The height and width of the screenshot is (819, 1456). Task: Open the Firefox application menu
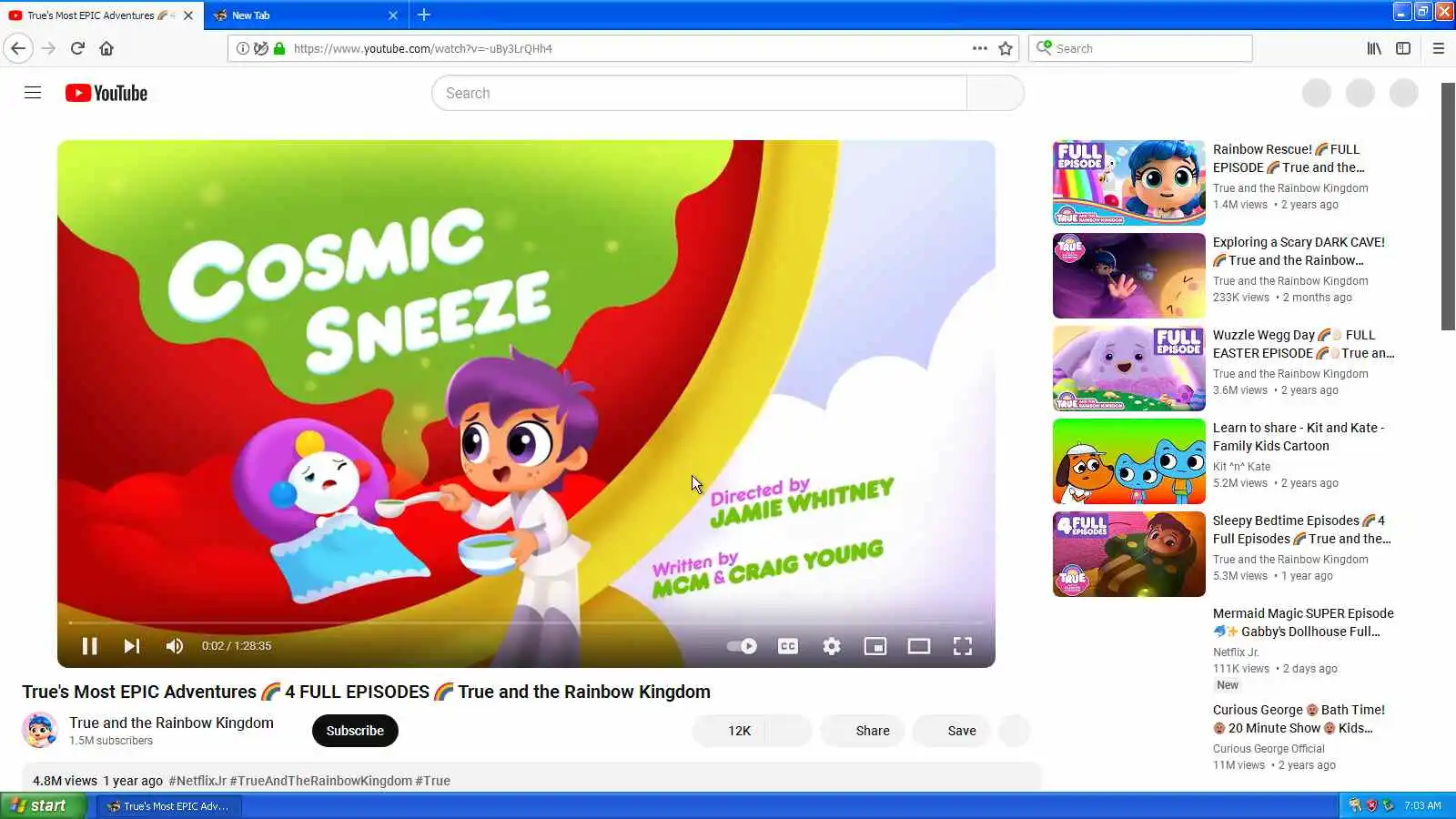click(x=1438, y=48)
